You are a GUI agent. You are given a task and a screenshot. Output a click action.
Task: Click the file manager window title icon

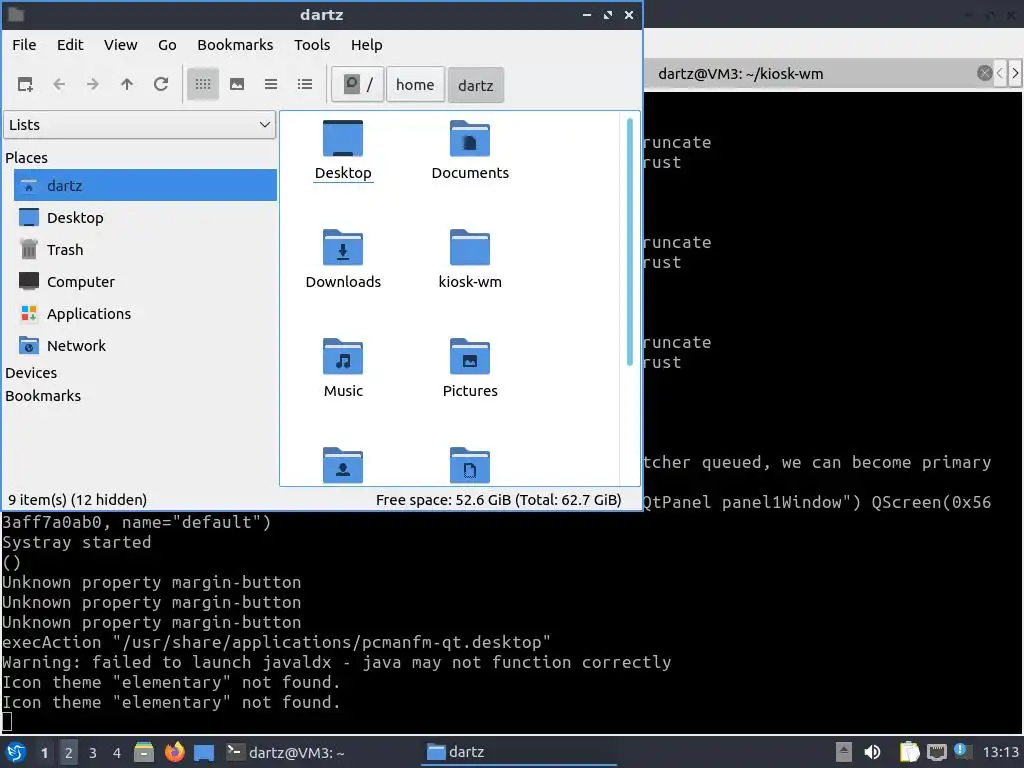click(x=16, y=14)
